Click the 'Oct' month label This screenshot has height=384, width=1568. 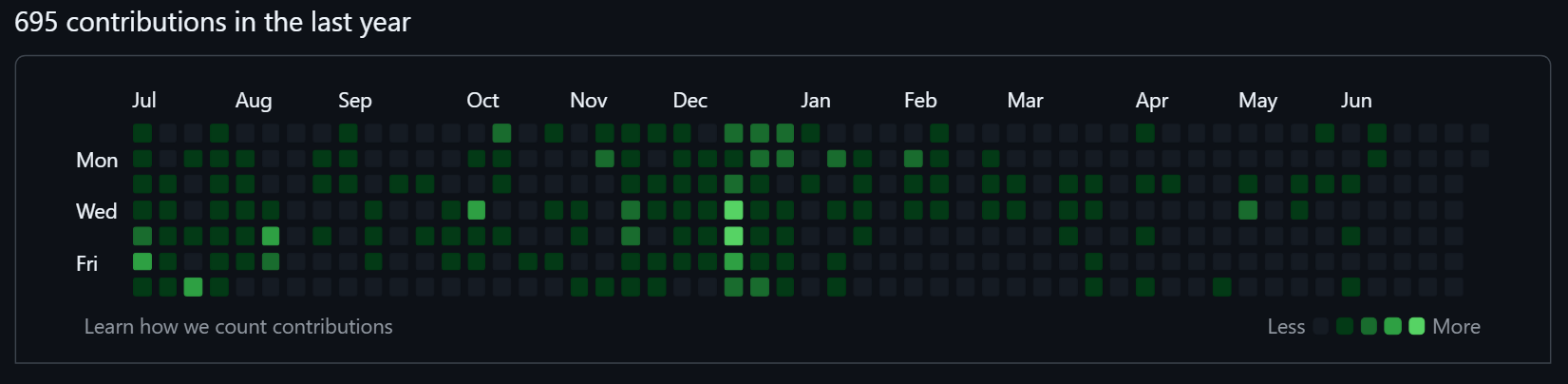[x=482, y=101]
